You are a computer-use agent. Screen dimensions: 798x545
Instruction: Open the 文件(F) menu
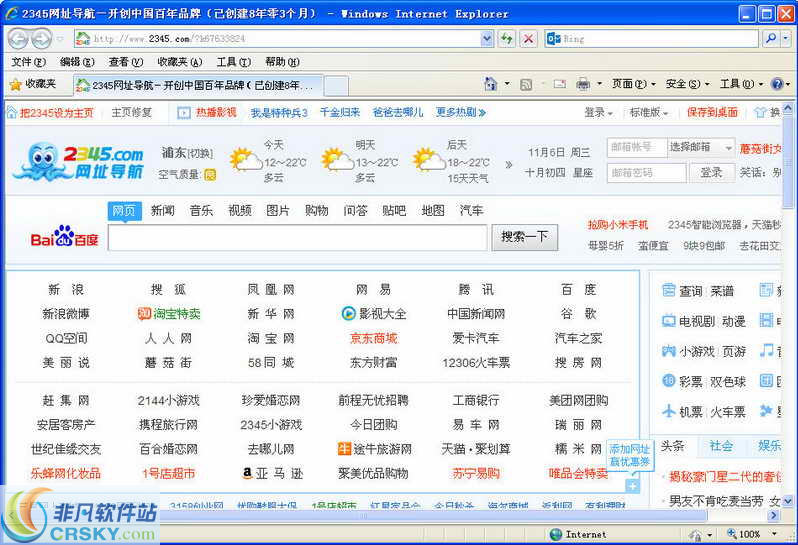[x=28, y=62]
